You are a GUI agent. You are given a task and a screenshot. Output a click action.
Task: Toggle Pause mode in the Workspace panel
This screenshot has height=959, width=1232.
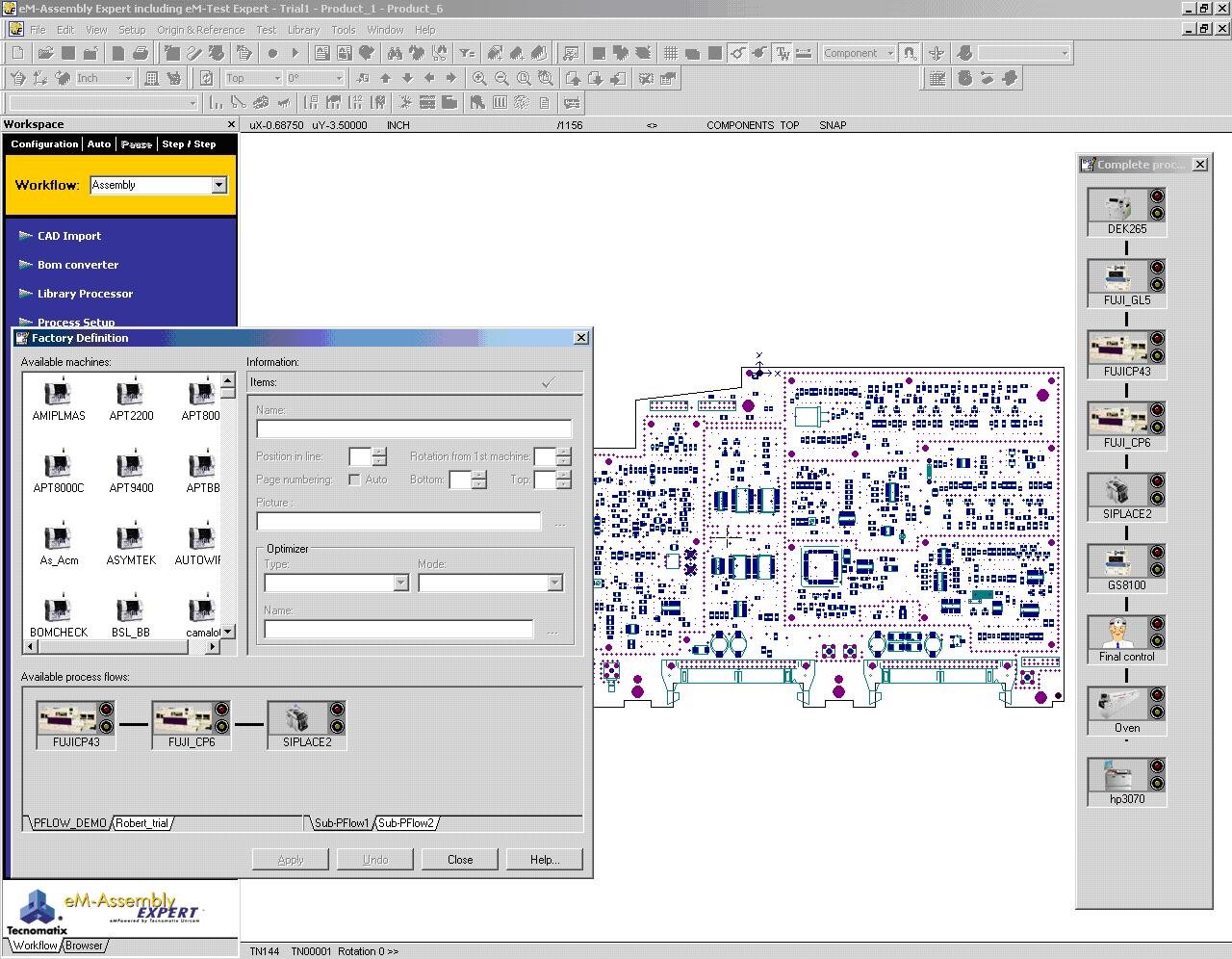pyautogui.click(x=137, y=143)
